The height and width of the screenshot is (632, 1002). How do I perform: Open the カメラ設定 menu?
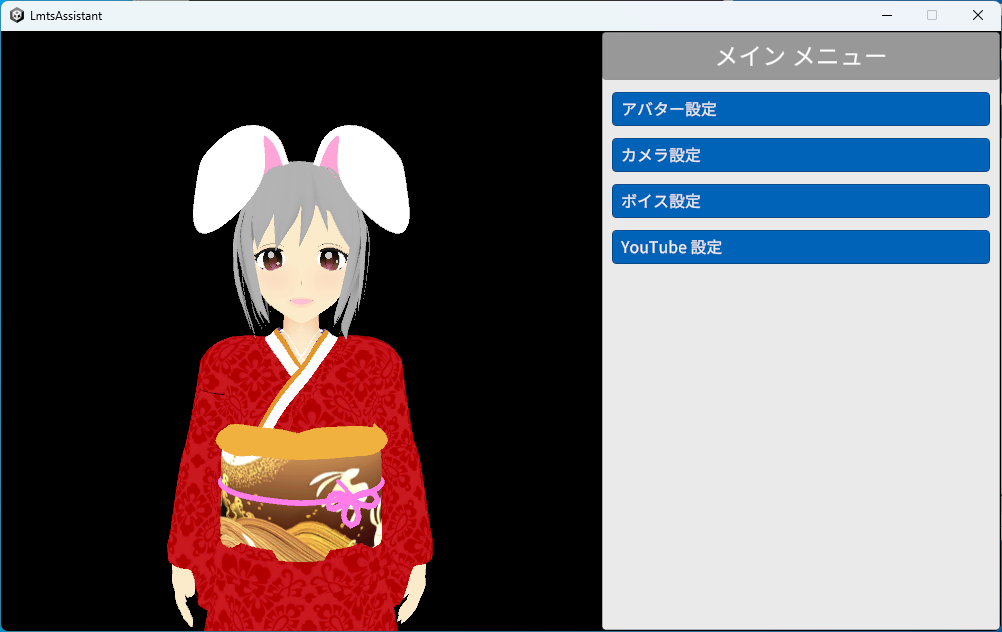[x=801, y=155]
